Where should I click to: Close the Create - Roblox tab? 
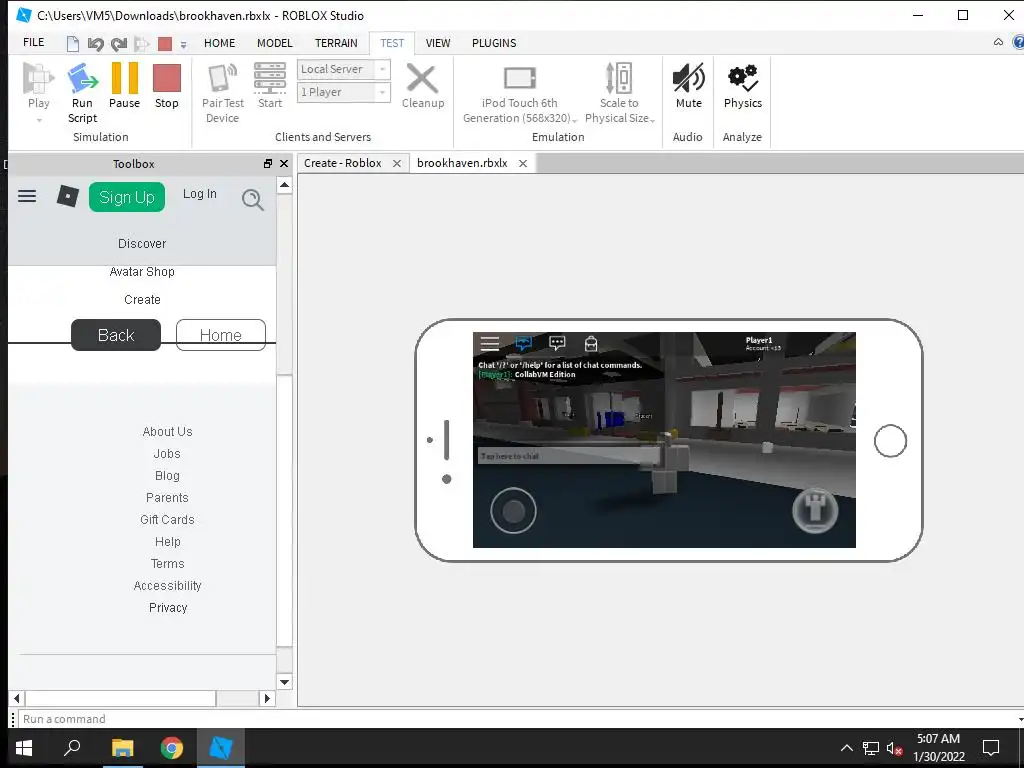point(396,163)
